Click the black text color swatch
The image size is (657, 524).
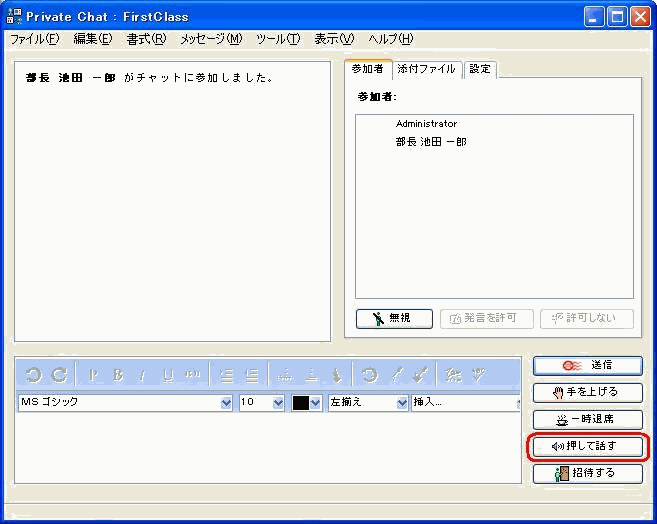[301, 403]
